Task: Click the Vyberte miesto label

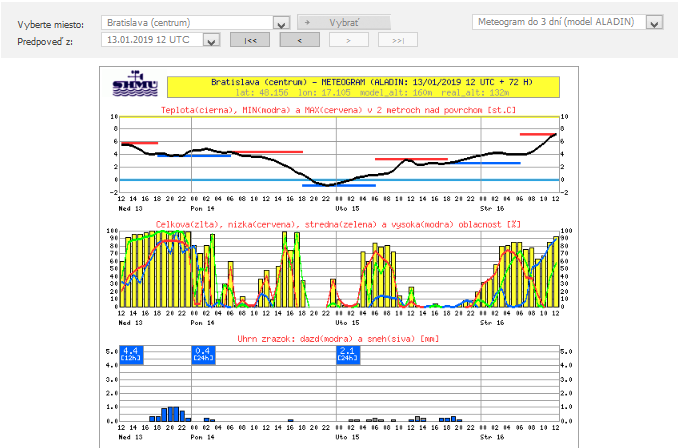Action: [51, 25]
